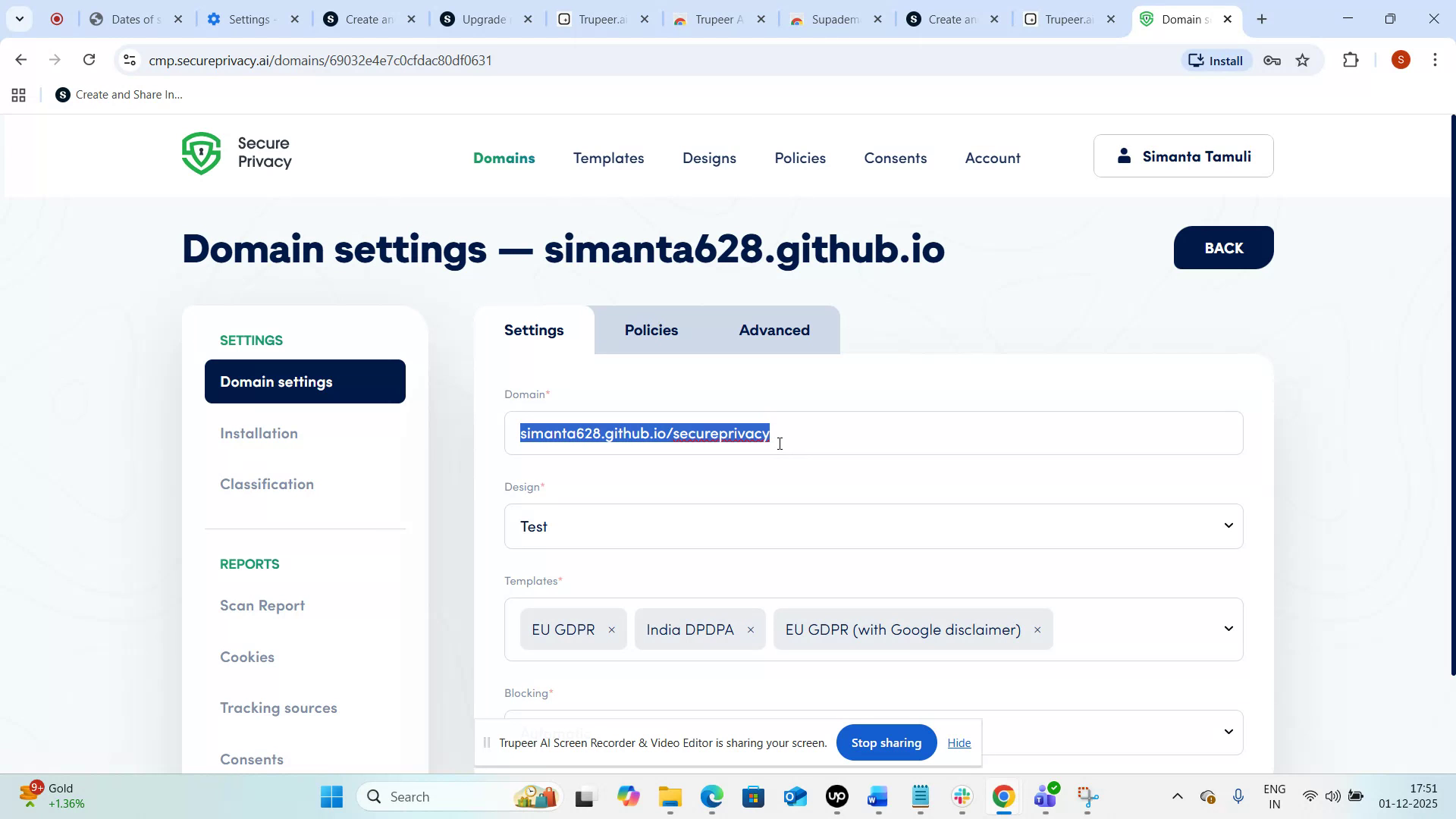Open Outlook from the taskbar

pos(795,796)
